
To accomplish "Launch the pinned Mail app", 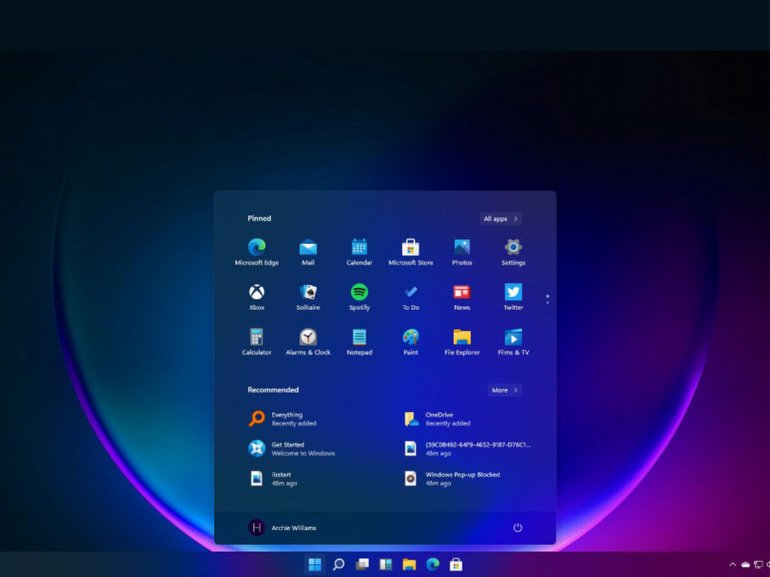I will tap(308, 252).
